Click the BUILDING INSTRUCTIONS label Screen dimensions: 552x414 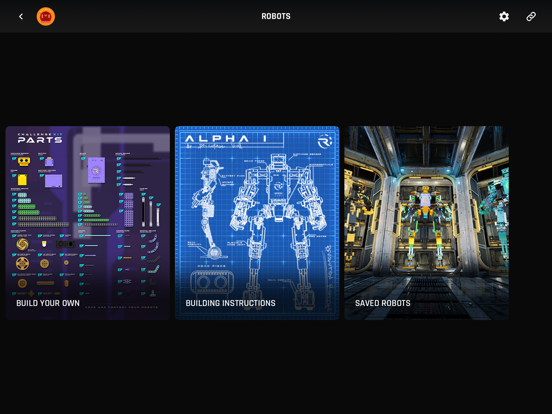click(x=231, y=303)
